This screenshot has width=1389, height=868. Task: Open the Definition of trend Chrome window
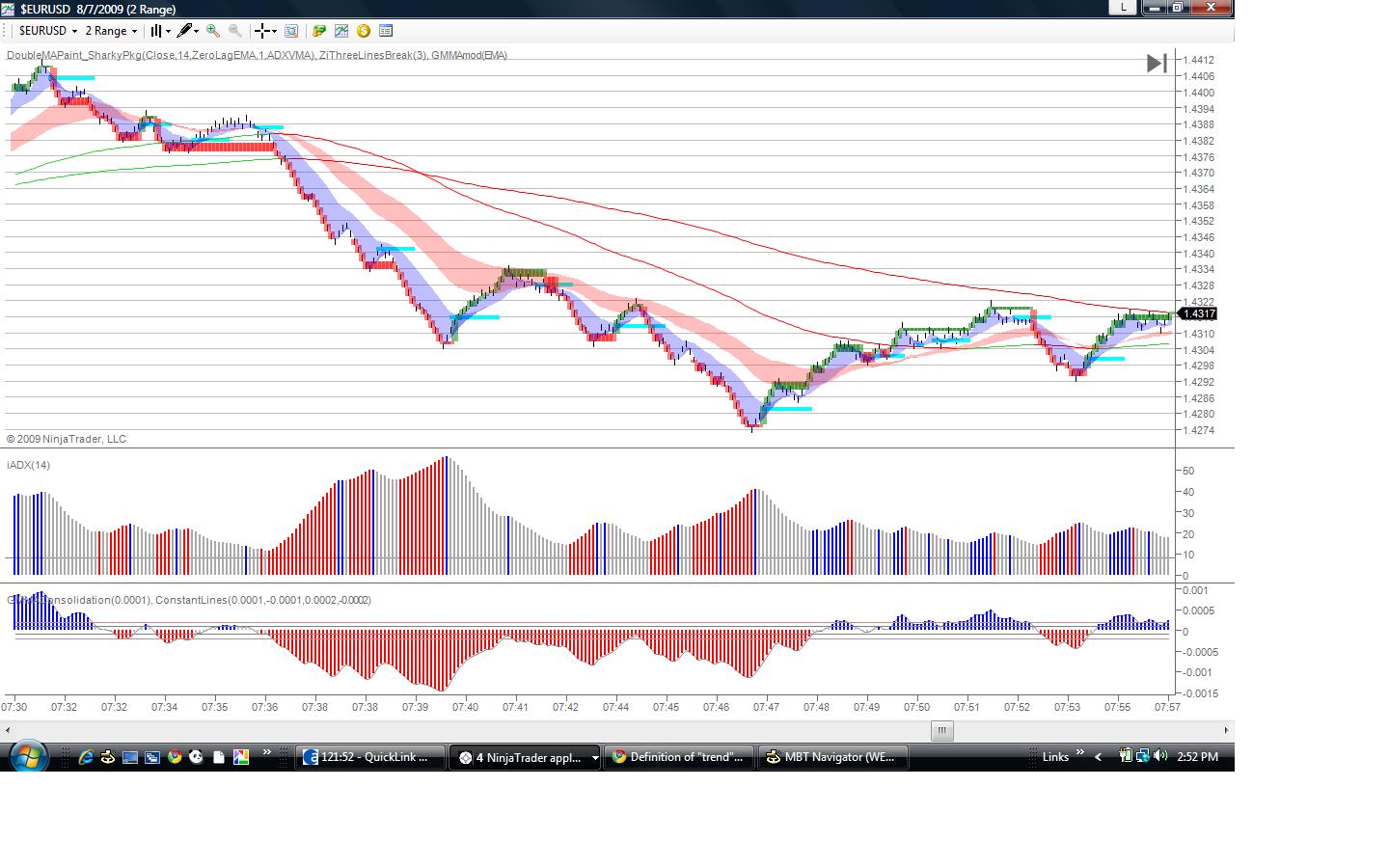click(x=679, y=757)
